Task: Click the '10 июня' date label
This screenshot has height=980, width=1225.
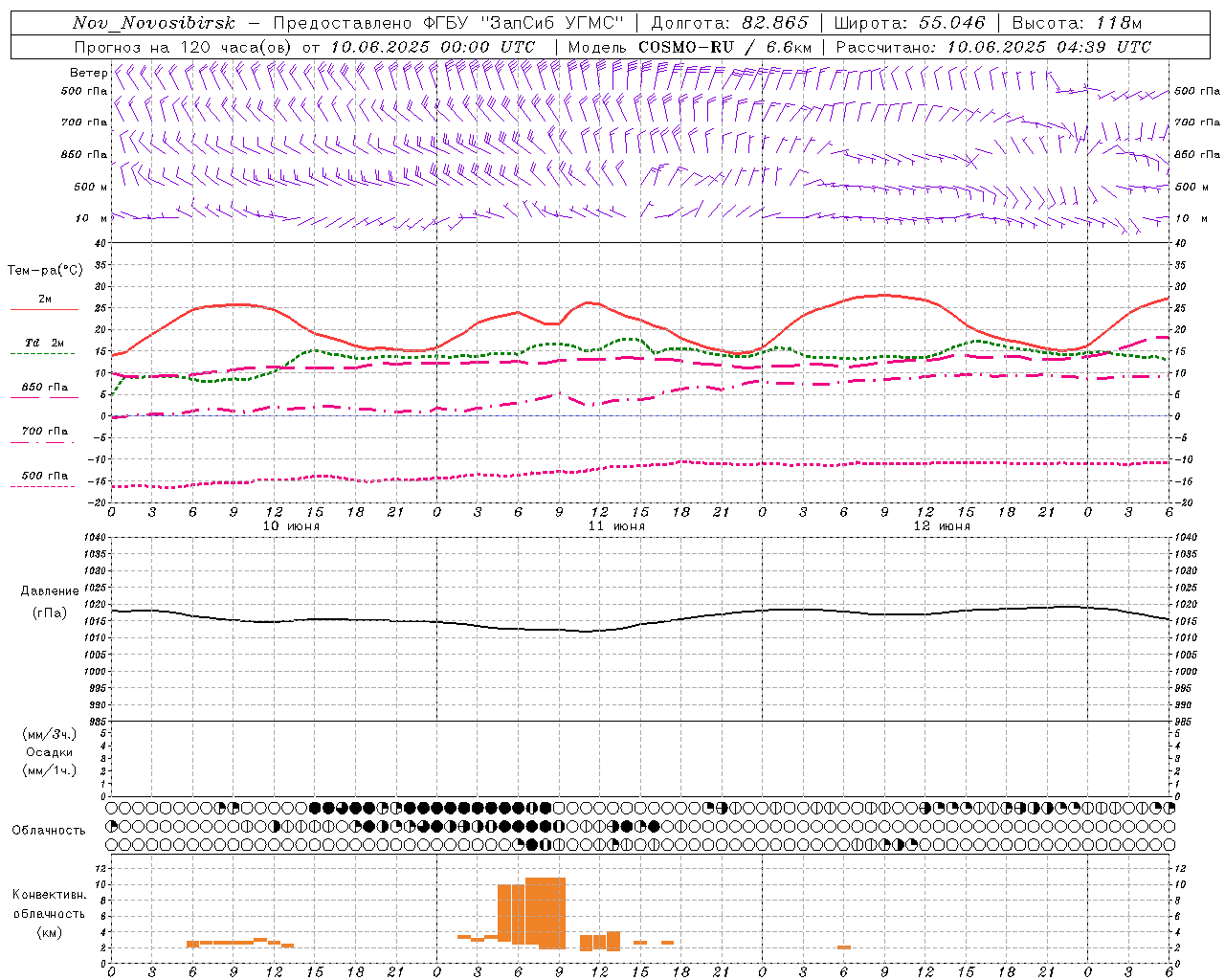Action: (291, 526)
